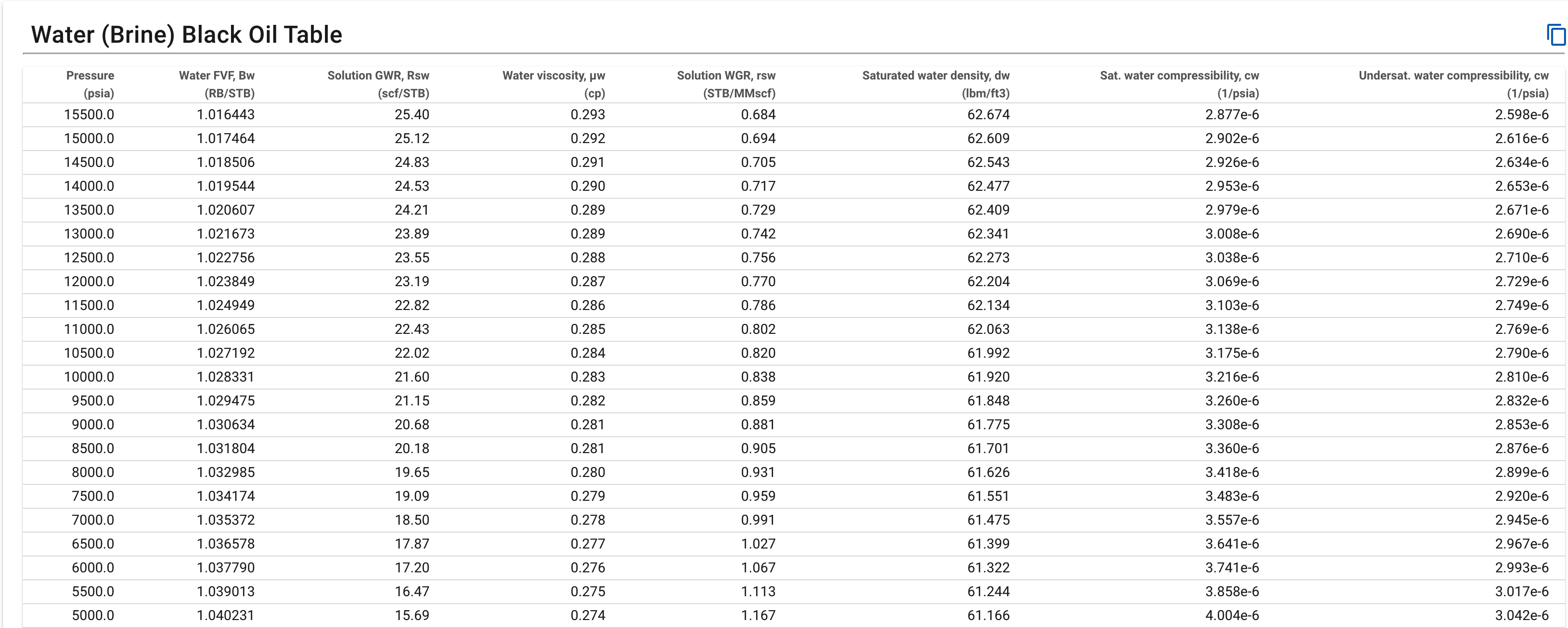
Task: Click the copy table icon
Action: (1555, 35)
